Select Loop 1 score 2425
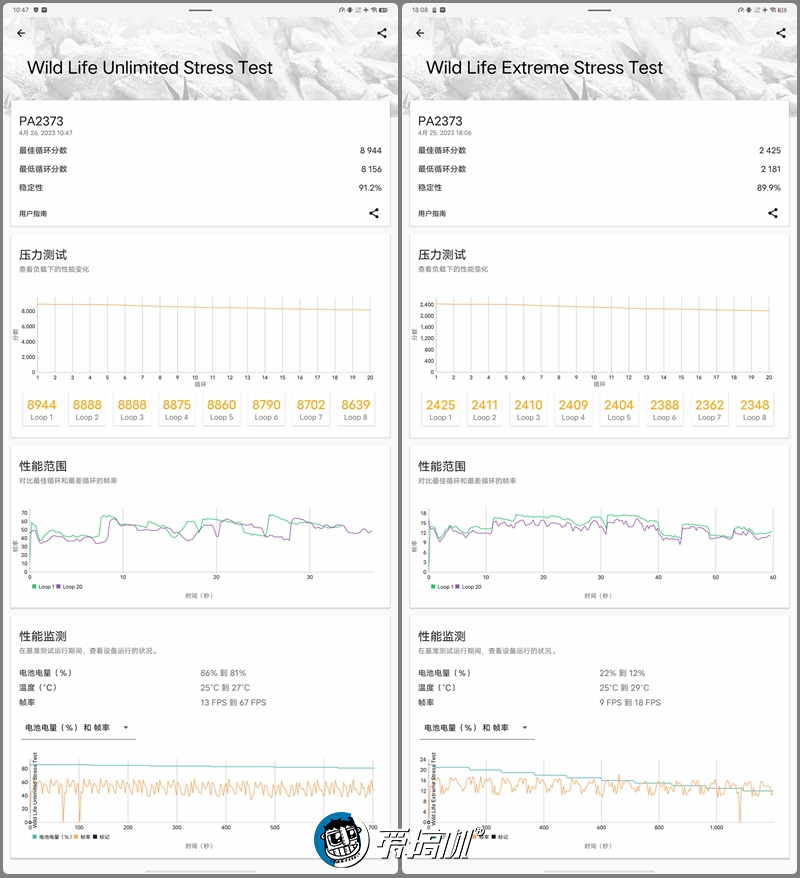 (x=441, y=409)
